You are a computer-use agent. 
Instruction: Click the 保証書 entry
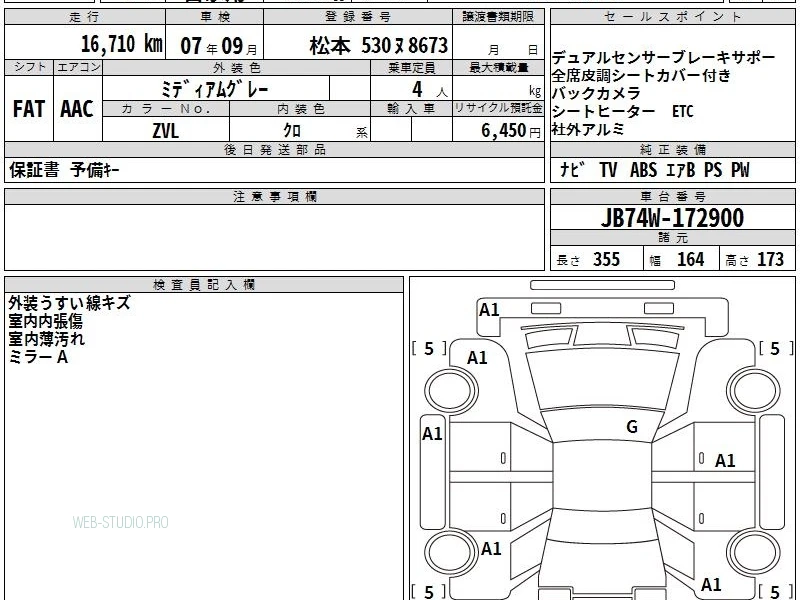pos(34,170)
